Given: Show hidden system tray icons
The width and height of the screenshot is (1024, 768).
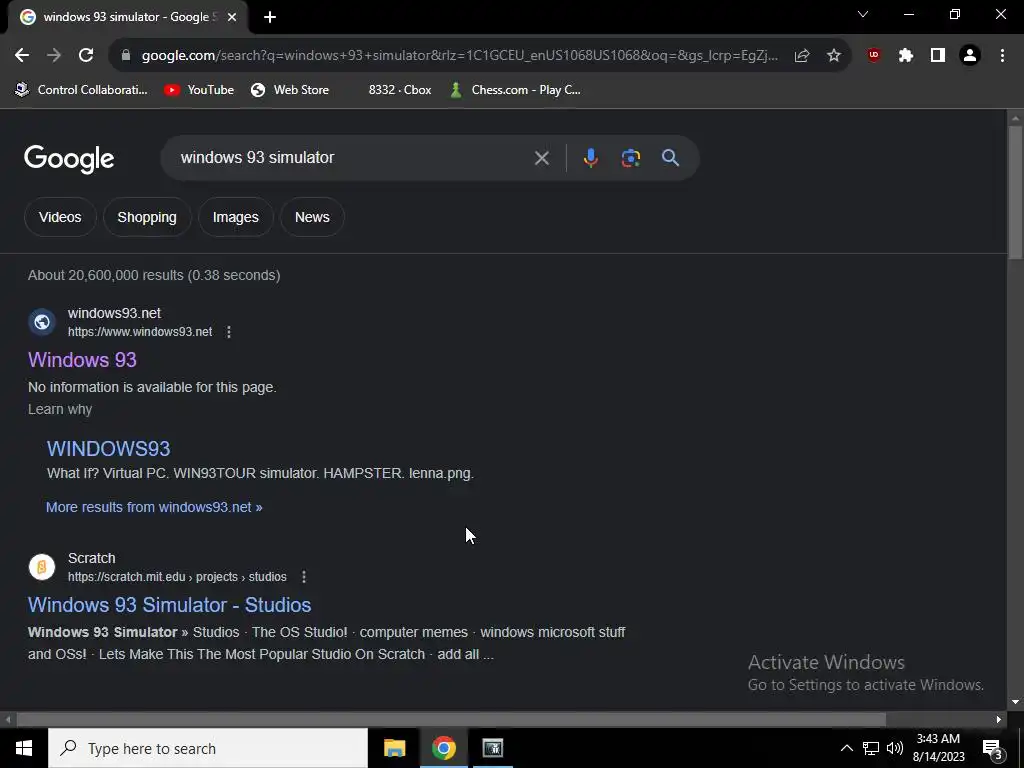Looking at the screenshot, I should click(x=846, y=748).
